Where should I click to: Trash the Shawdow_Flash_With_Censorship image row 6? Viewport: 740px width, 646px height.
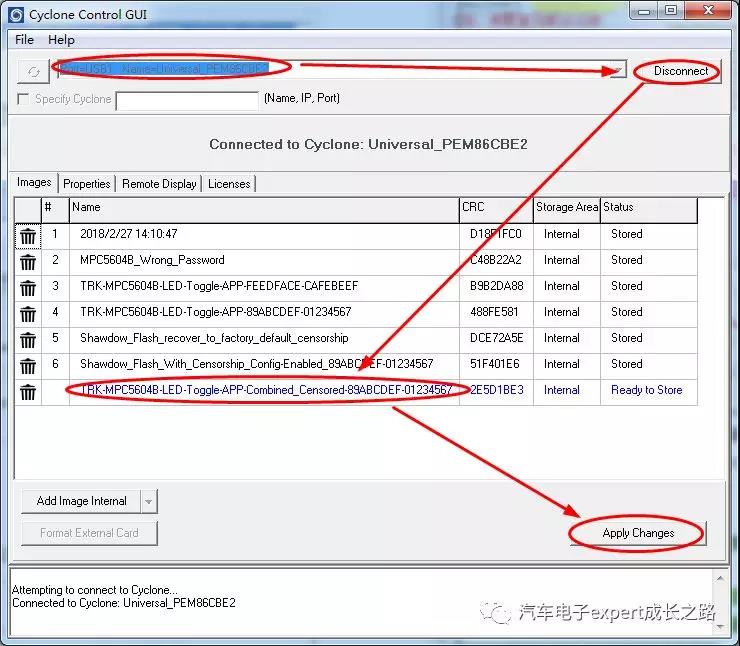click(28, 365)
